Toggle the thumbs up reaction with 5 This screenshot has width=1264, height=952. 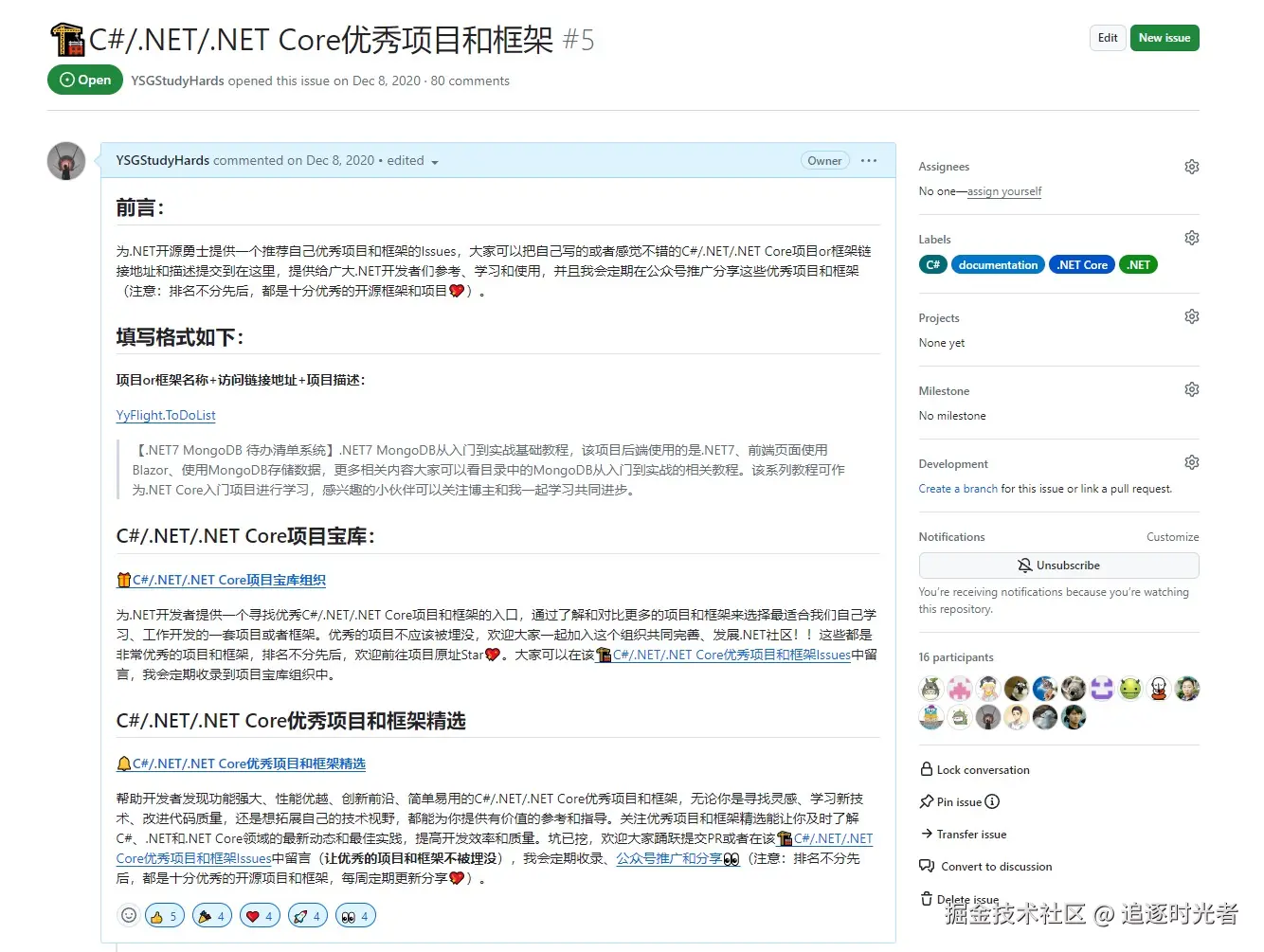coord(164,916)
